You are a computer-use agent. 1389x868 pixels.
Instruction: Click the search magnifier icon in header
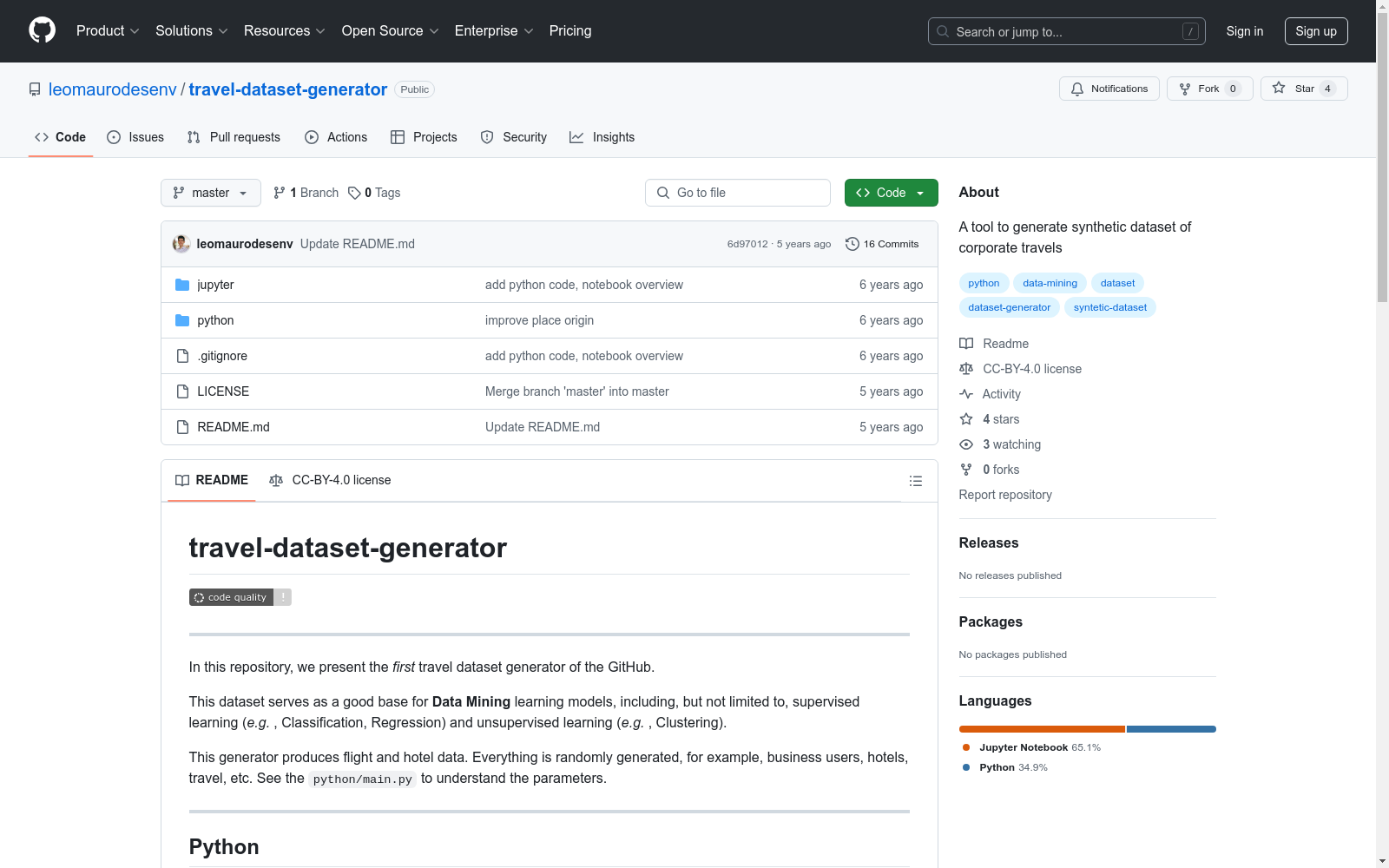[943, 31]
